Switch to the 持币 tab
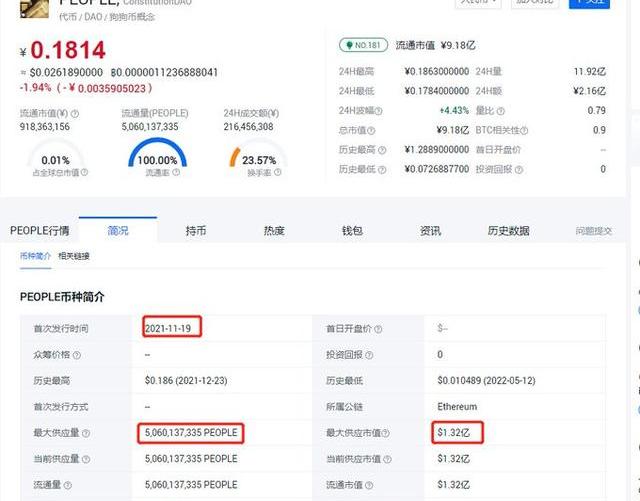Viewport: 640px width, 501px height. (196, 231)
